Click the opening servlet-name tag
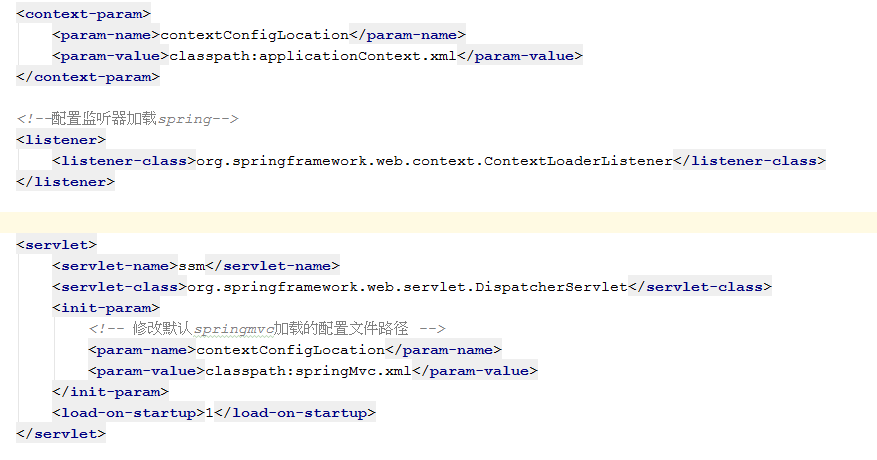 (x=115, y=266)
